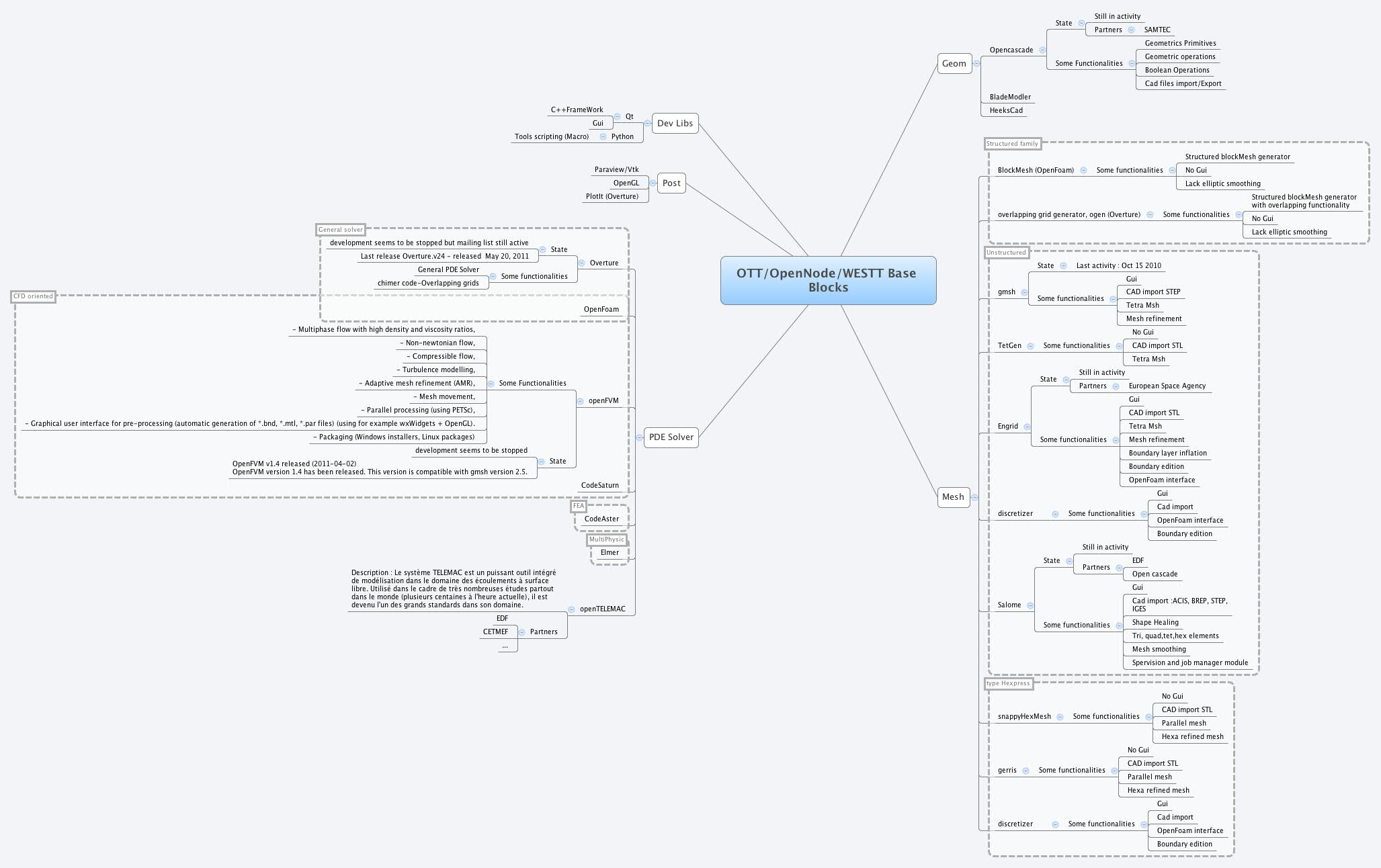
Task: Collapse the gmsh branch minus icon
Action: (1023, 292)
